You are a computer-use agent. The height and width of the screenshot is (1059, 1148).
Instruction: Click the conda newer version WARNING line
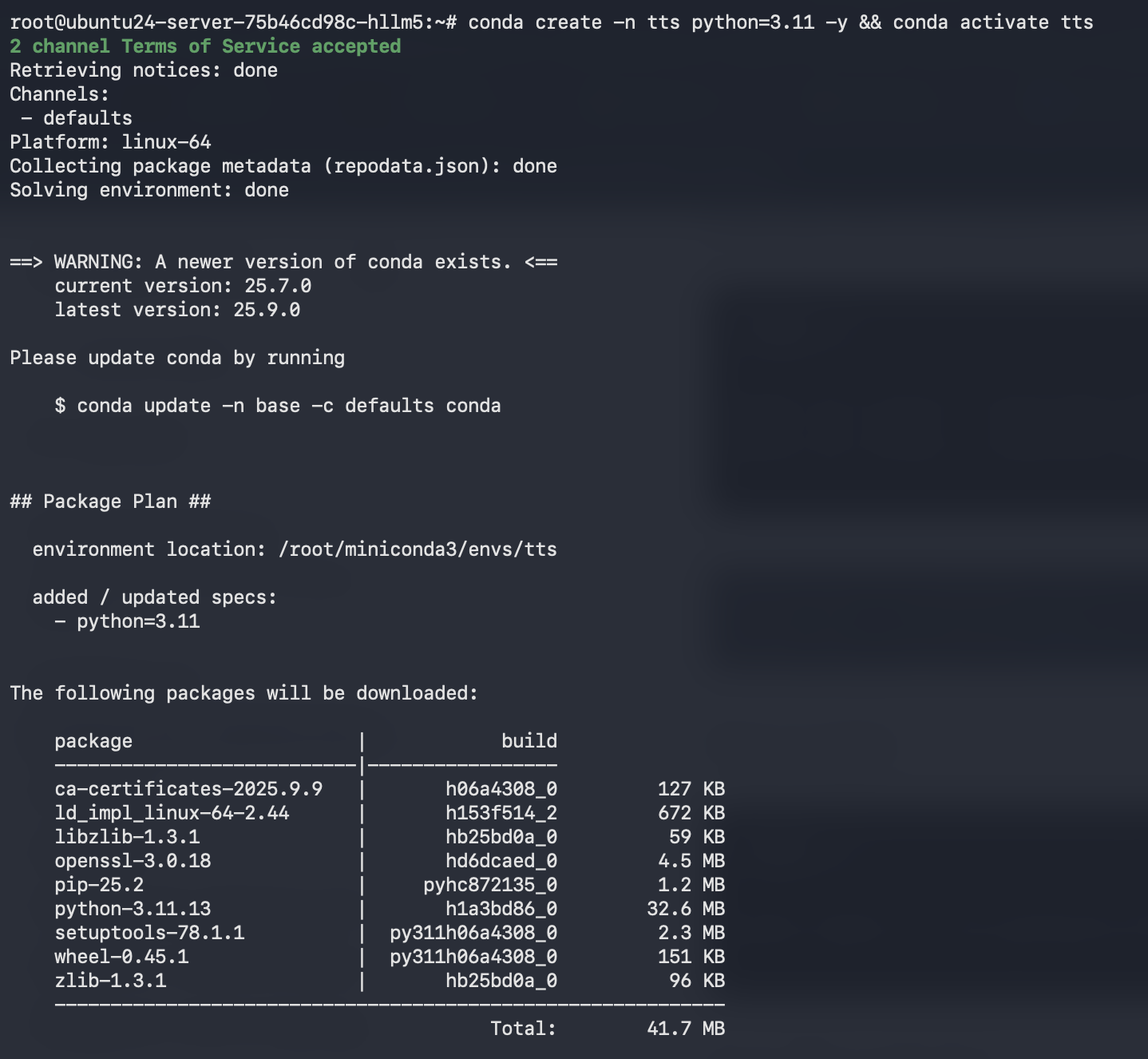click(283, 262)
